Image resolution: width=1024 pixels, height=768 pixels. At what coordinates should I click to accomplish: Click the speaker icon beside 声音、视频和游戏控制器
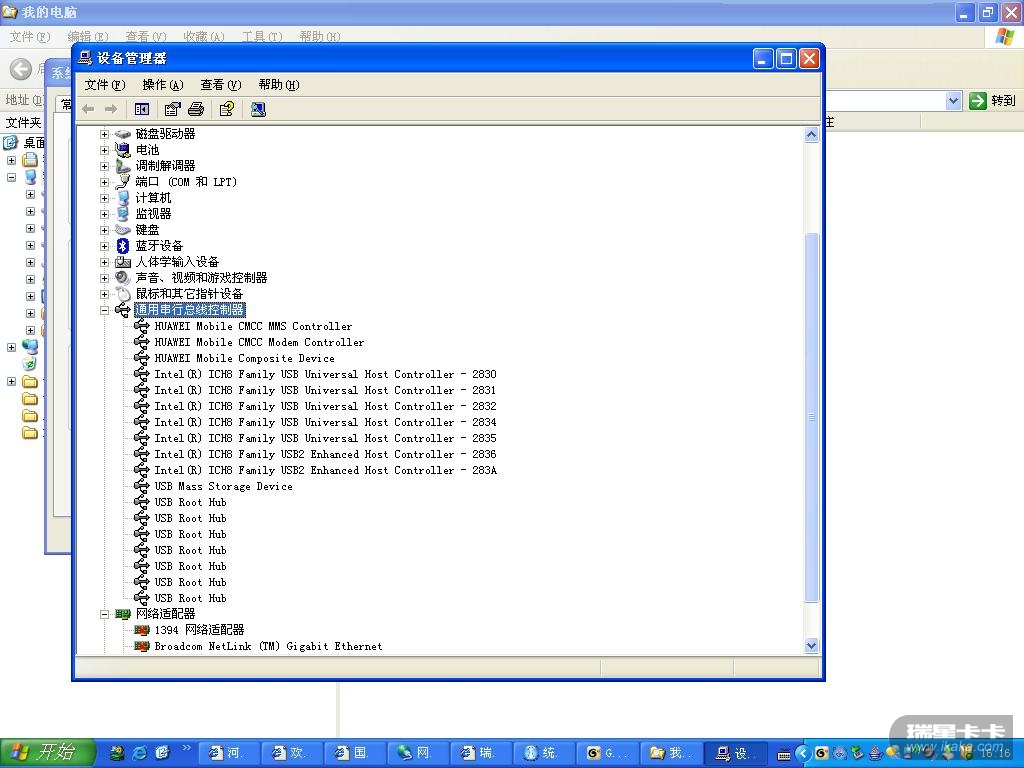tap(123, 278)
